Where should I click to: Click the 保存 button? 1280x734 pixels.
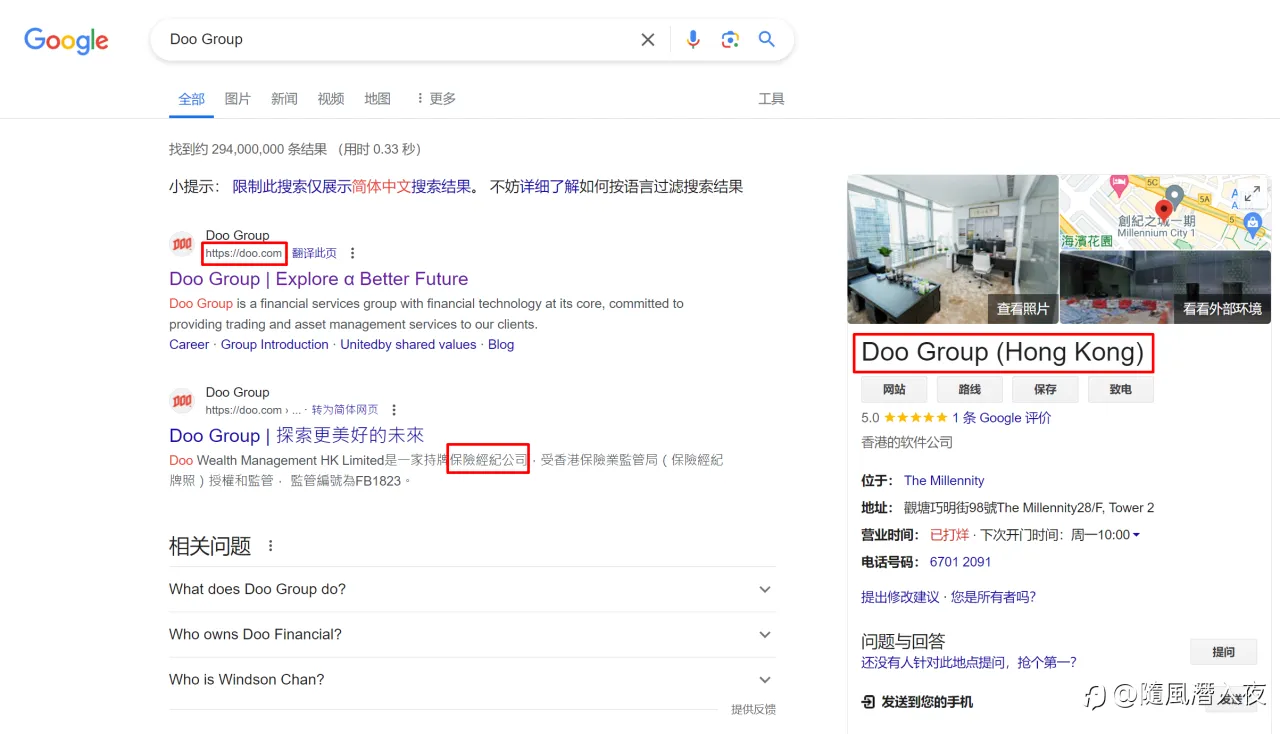[1045, 389]
